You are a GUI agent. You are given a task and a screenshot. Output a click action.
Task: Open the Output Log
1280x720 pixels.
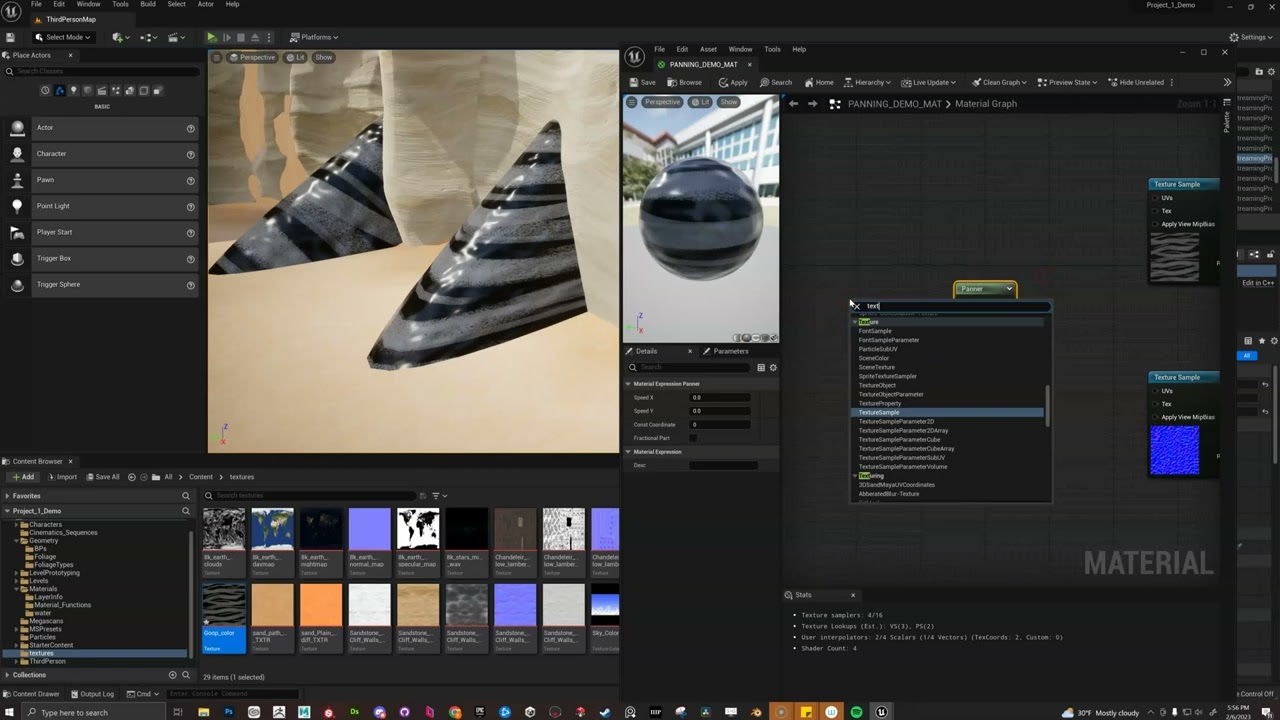coord(91,693)
